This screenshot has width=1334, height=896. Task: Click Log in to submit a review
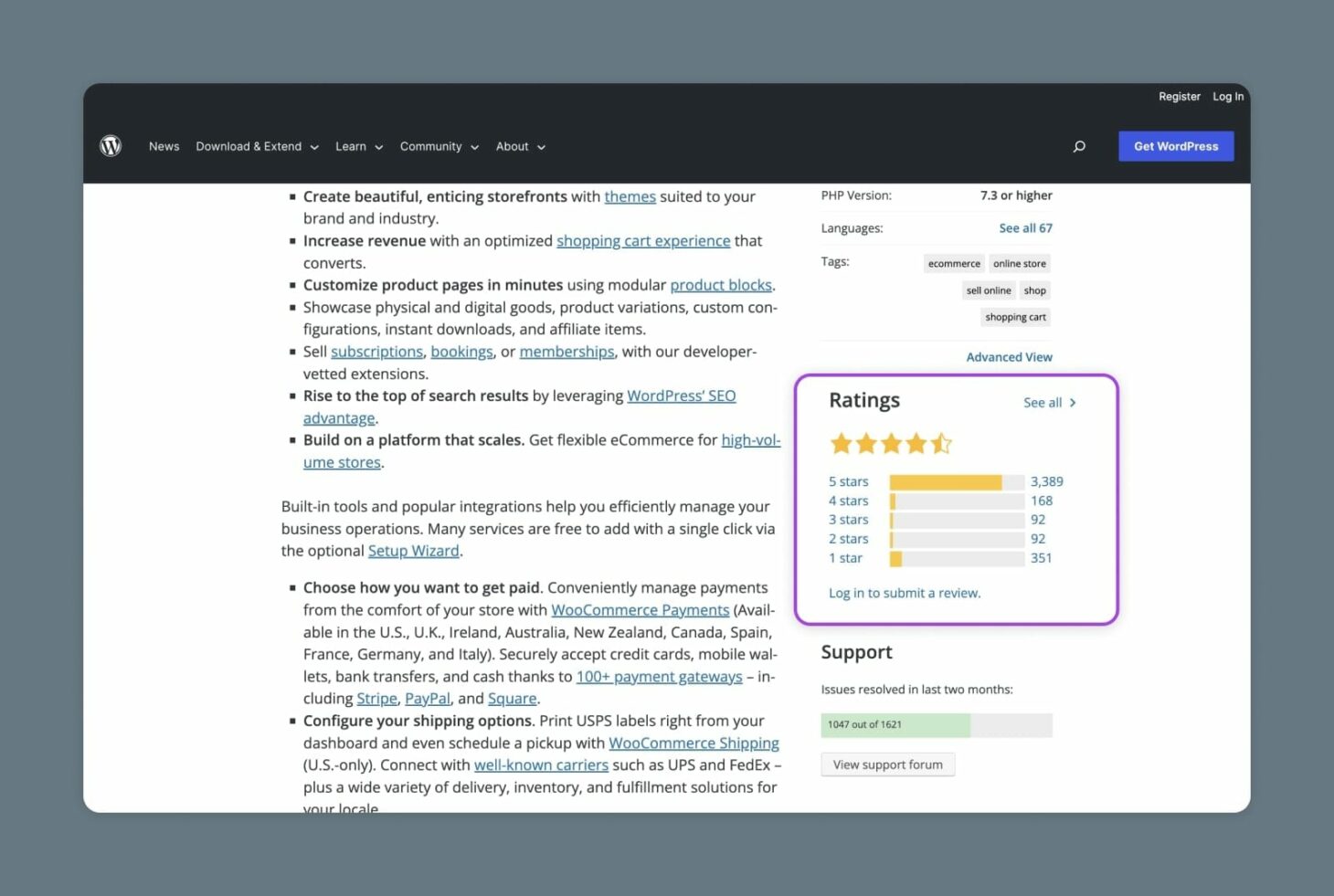click(904, 592)
